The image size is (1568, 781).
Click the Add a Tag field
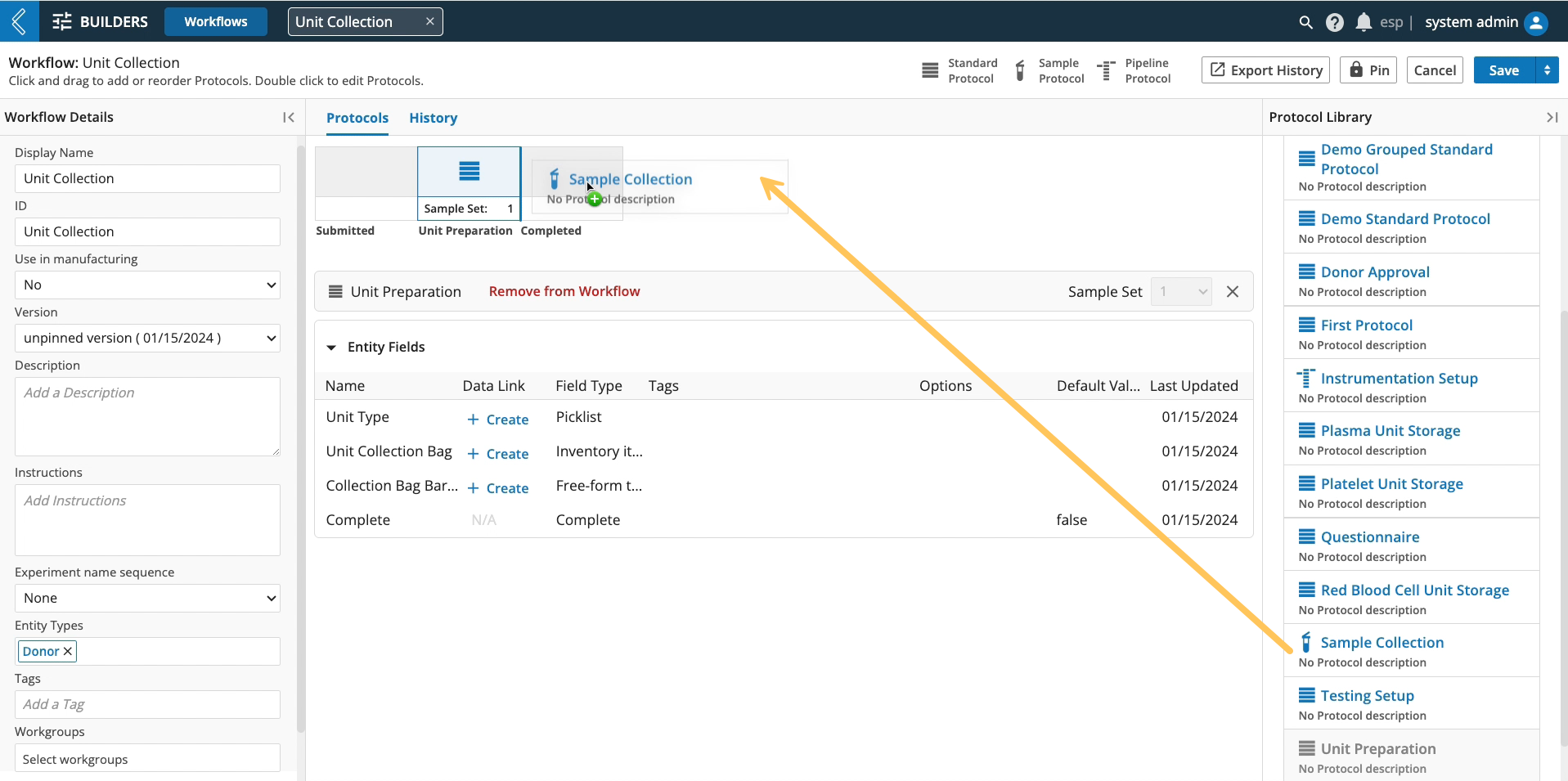147,704
